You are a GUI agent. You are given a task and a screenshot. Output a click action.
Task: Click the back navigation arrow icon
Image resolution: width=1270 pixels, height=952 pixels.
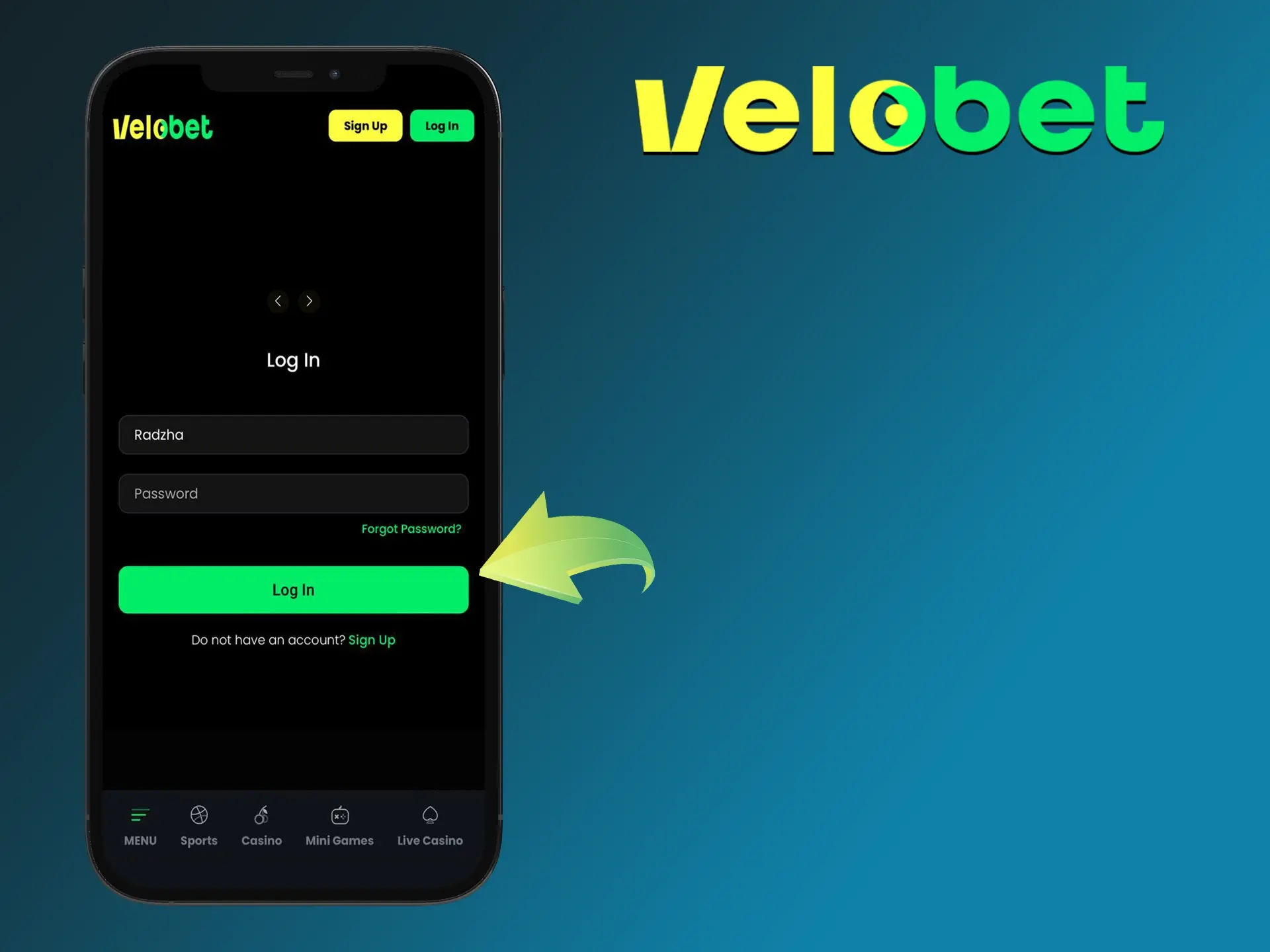(x=278, y=301)
